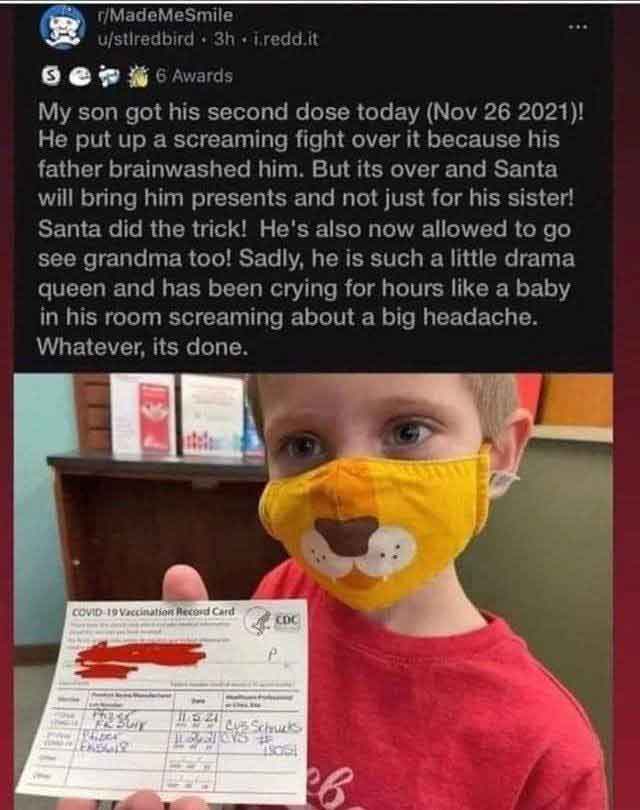Open the r/MadeMeSmile subreddit link

(x=165, y=15)
